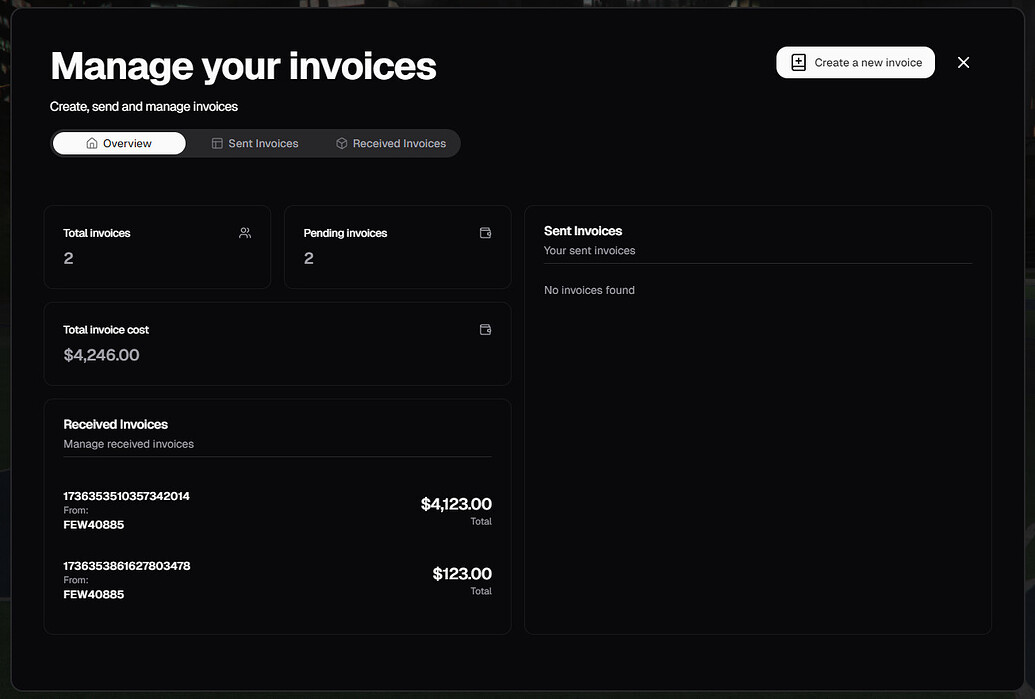
Task: Click the new invoice icon in the create button
Action: [797, 61]
